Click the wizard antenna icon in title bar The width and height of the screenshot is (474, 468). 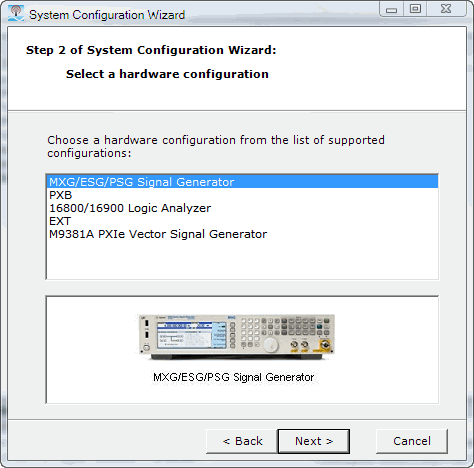point(16,14)
